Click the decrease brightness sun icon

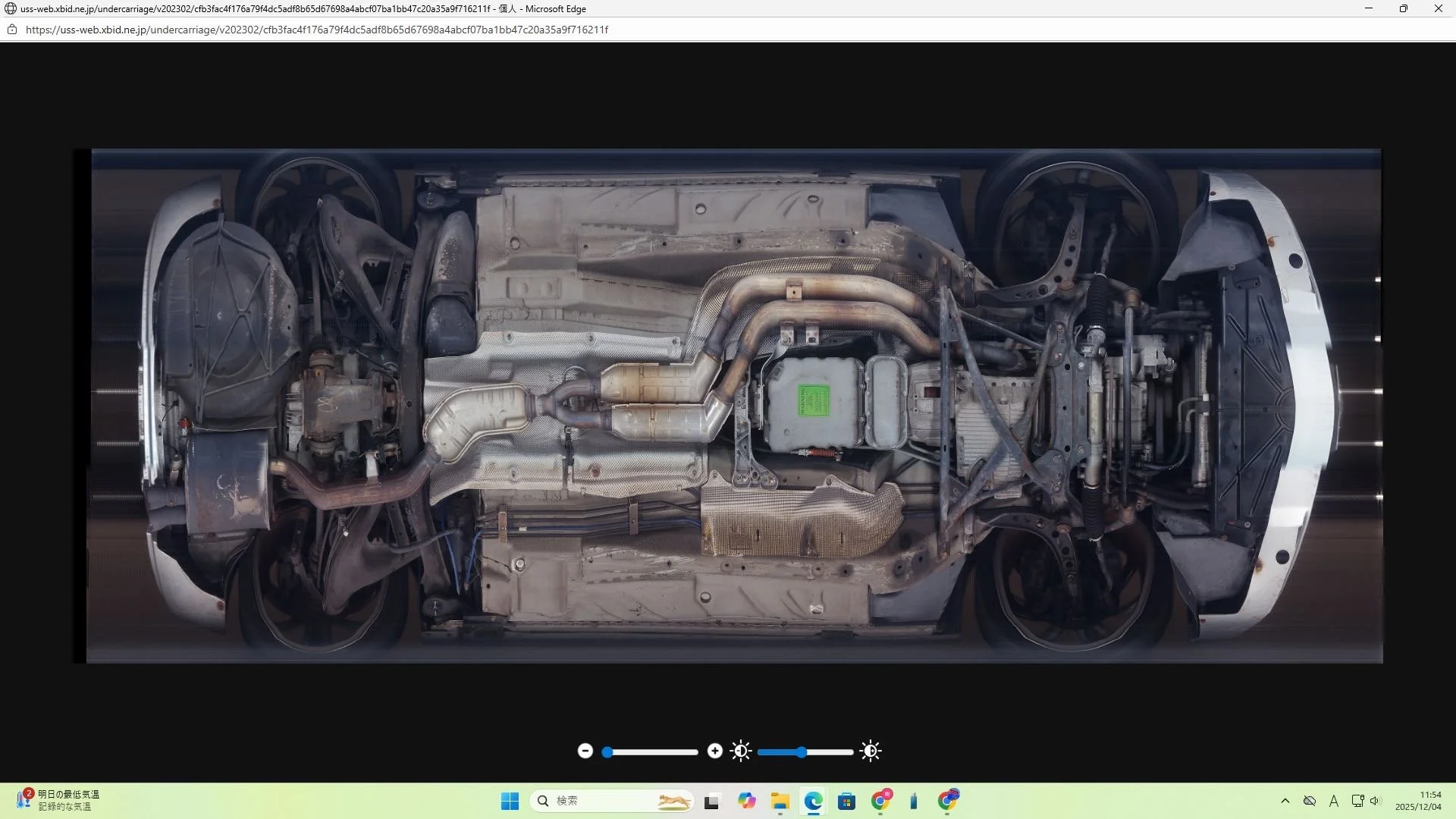click(741, 751)
